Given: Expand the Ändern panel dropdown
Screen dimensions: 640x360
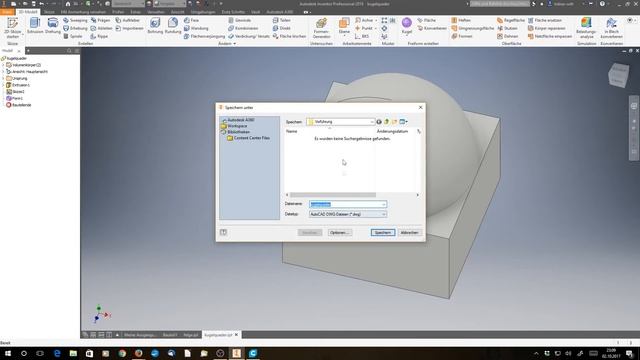Looking at the screenshot, I should [x=234, y=44].
